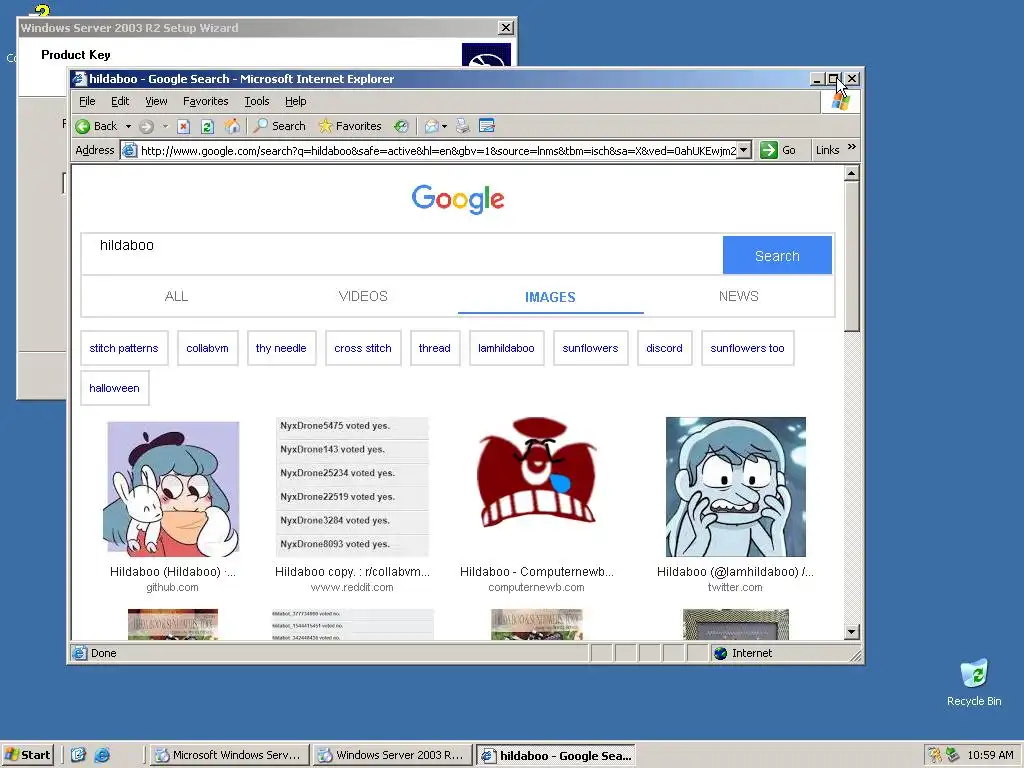Click the scrollbar down arrow
Screen dimensions: 1024x768
851,632
